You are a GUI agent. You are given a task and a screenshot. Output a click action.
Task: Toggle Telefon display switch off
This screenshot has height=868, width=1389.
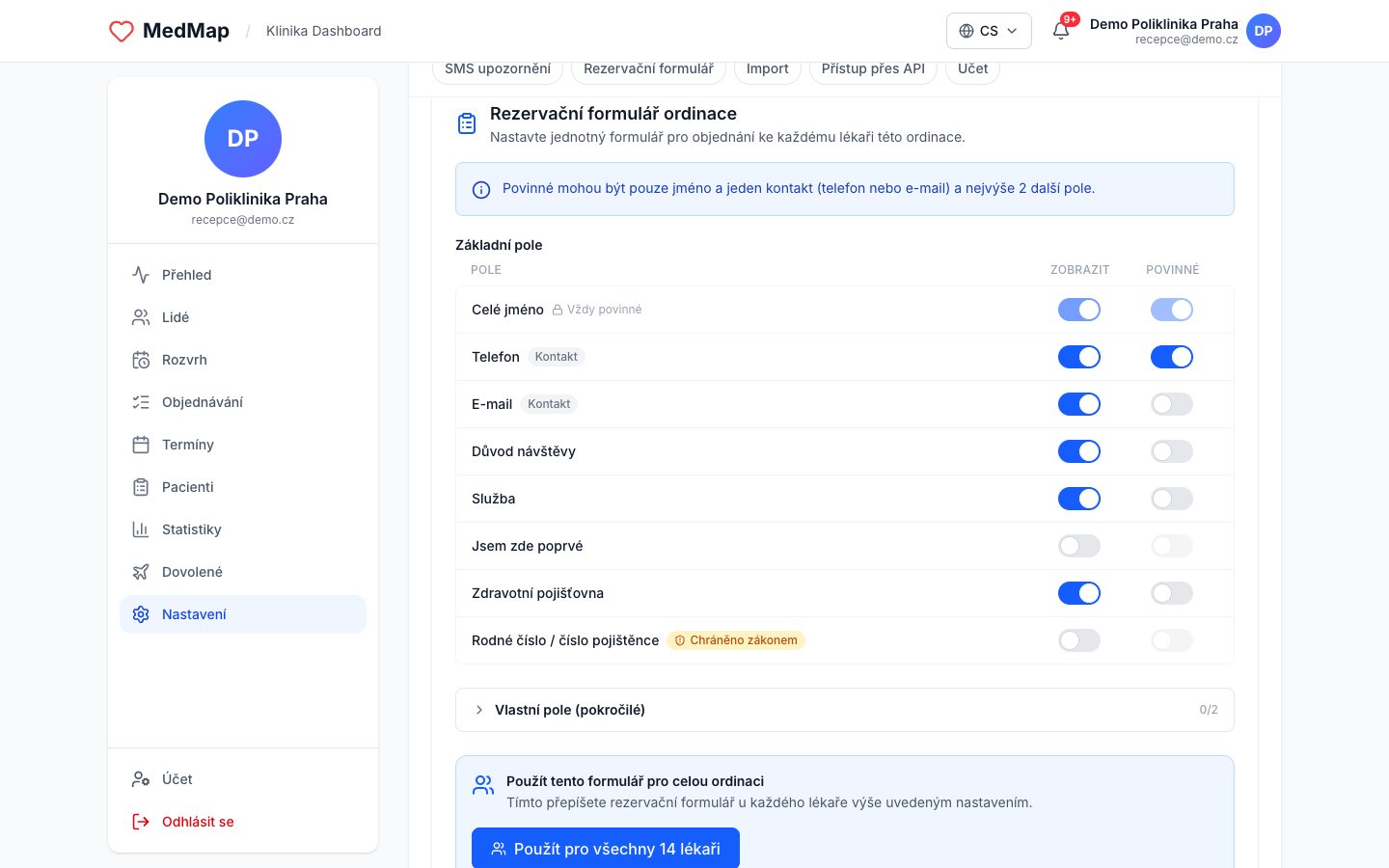coord(1079,357)
